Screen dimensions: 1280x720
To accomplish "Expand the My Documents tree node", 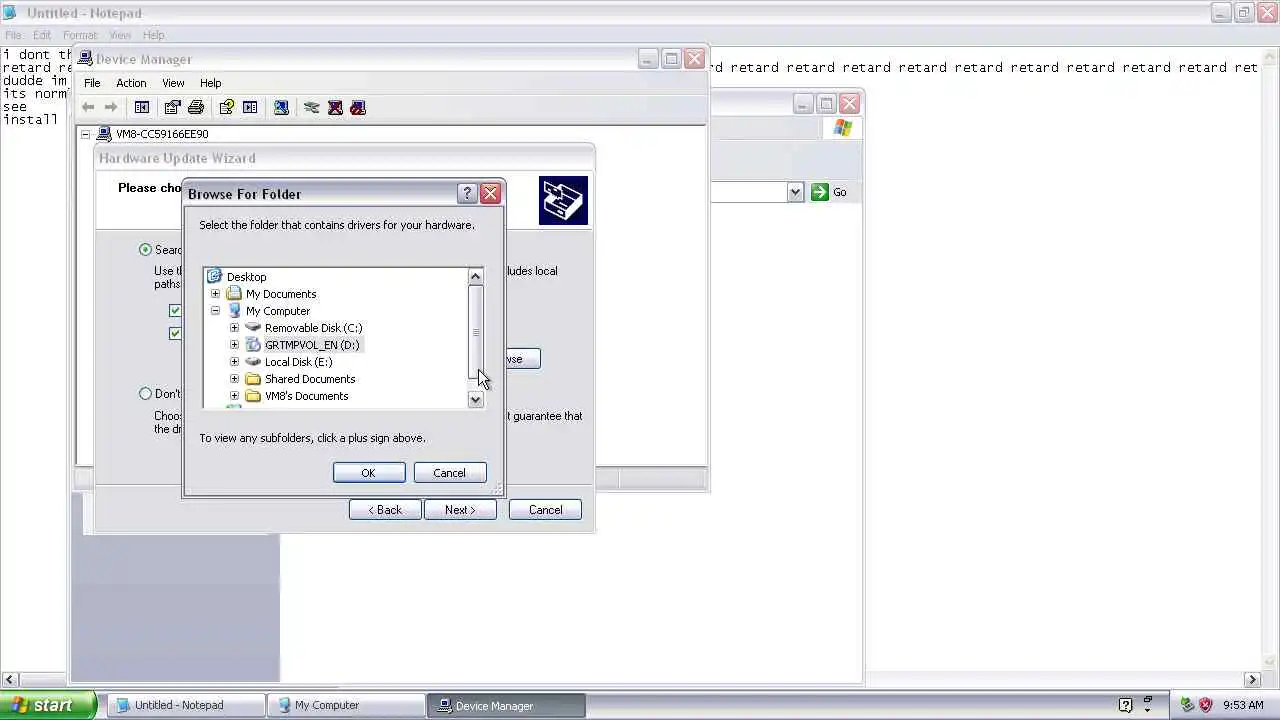I will (x=215, y=294).
